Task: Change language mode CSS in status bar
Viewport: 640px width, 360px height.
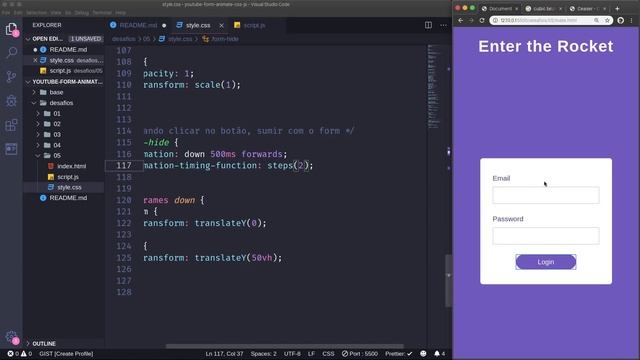Action: [x=328, y=354]
